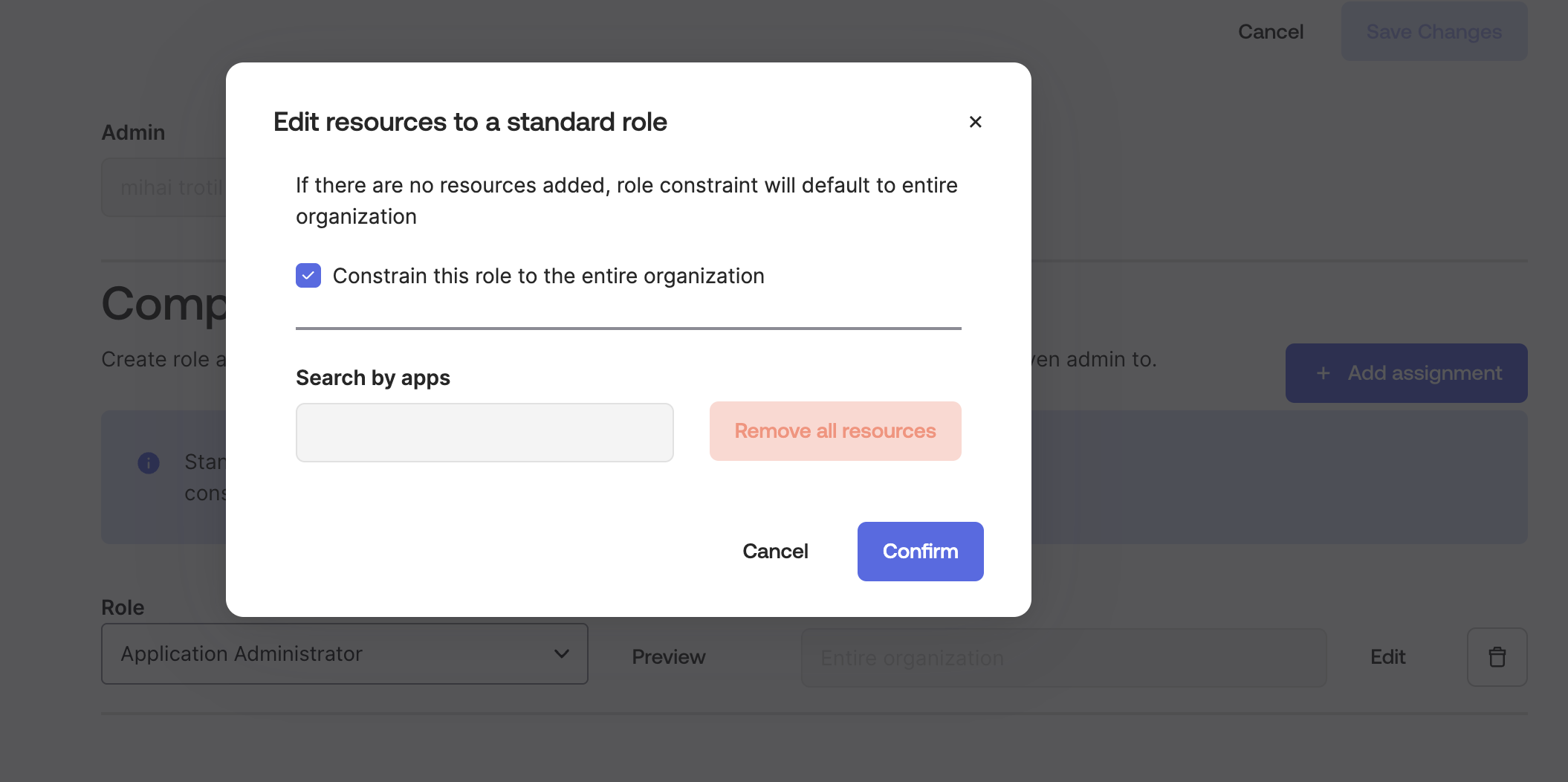Open the Application Administrator role dropdown

click(x=345, y=654)
